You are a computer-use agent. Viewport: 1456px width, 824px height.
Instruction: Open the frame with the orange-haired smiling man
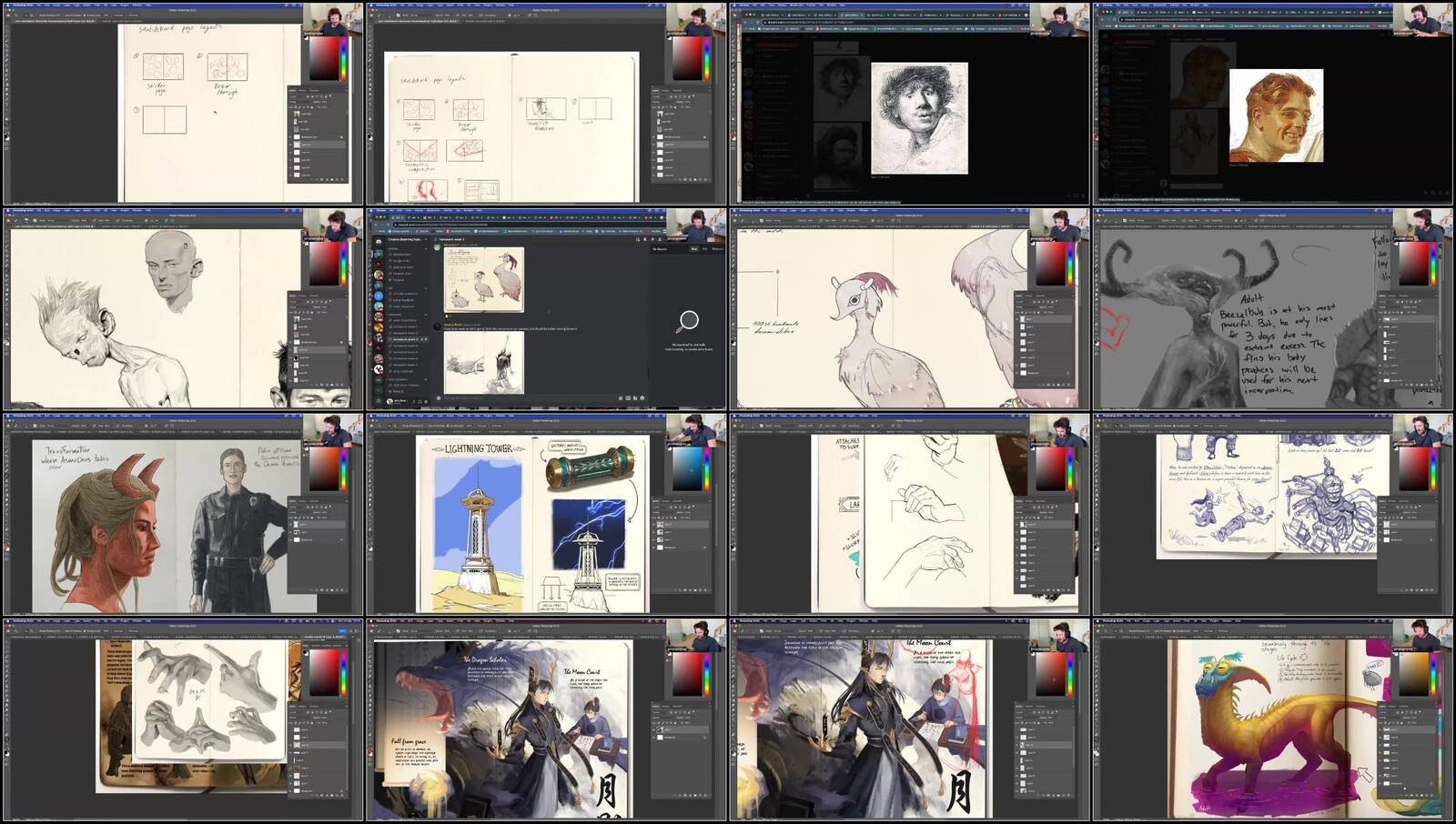pos(1273,104)
